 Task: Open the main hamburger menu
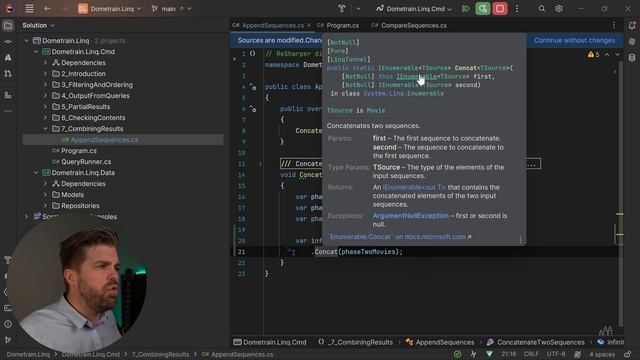29,9
